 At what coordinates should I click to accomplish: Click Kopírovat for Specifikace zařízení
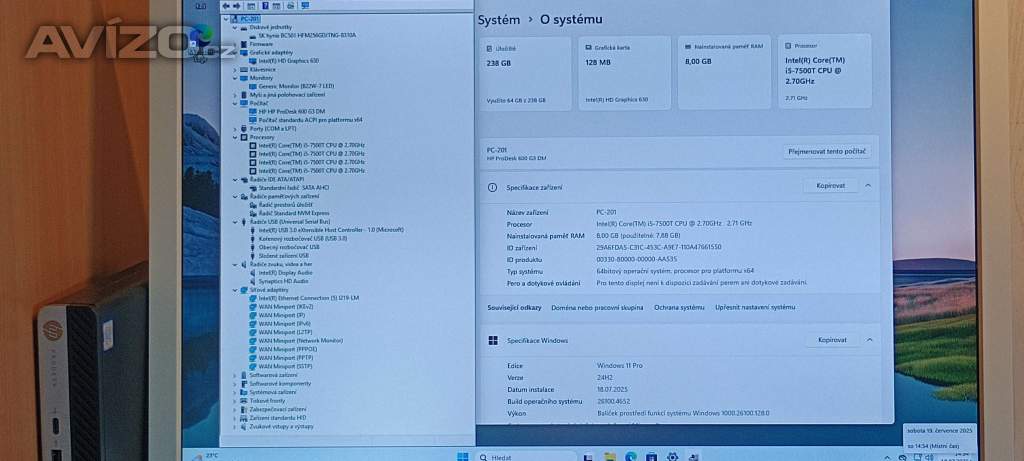pos(831,186)
